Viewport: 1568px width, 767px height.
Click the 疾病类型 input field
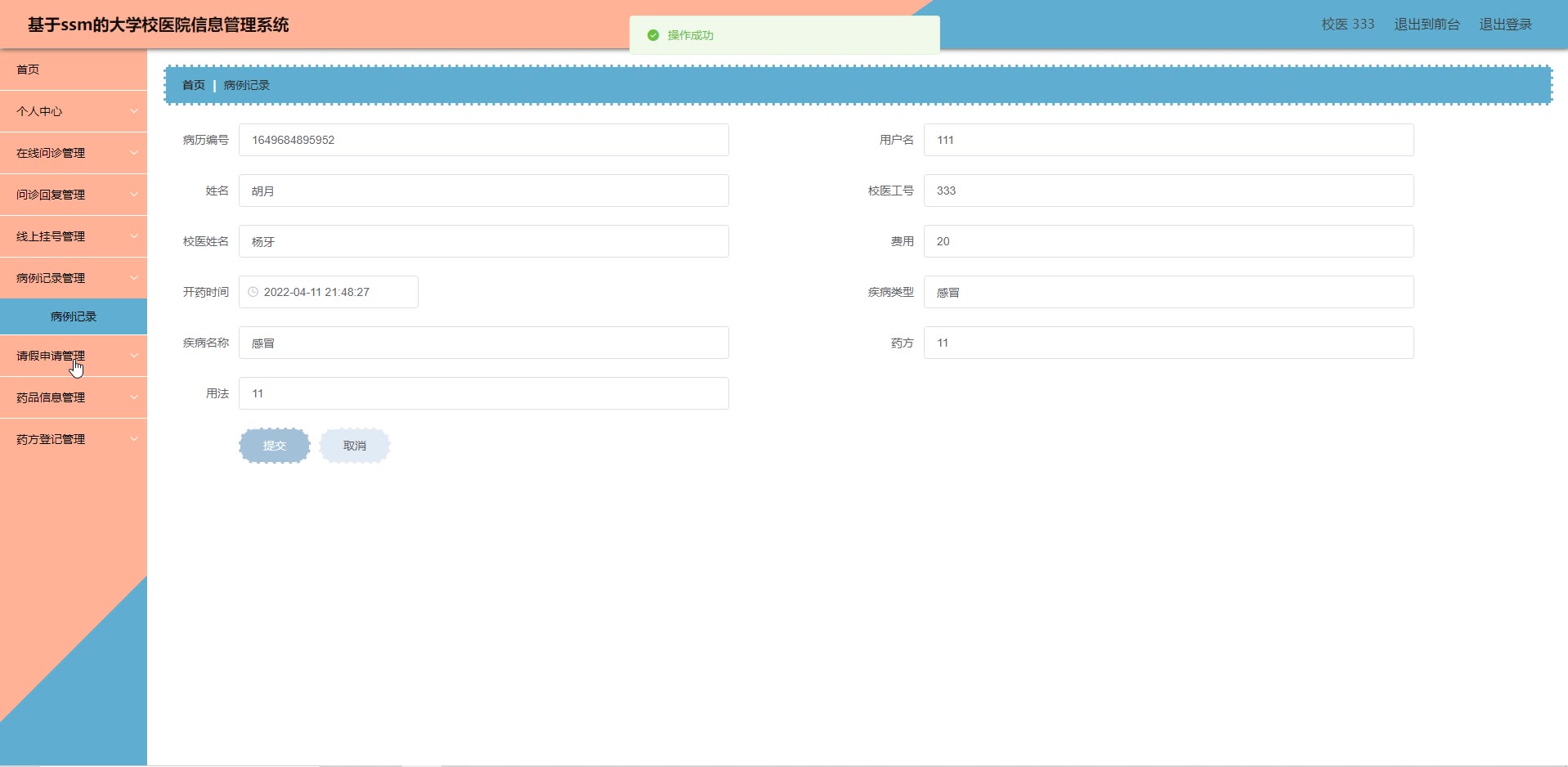coord(1169,292)
